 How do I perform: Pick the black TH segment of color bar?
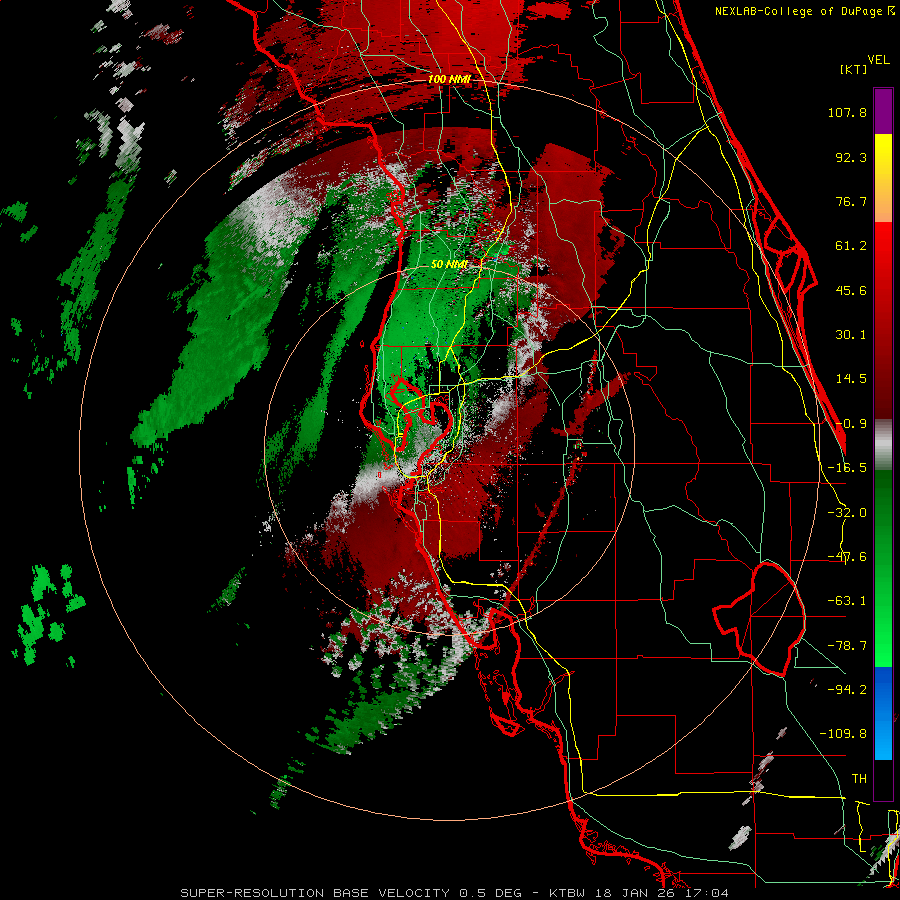883,779
